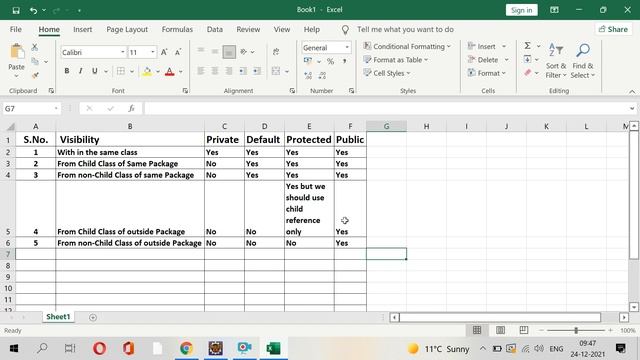Image resolution: width=640 pixels, height=360 pixels.
Task: Click the Paste clipboard icon
Action: pos(16,52)
